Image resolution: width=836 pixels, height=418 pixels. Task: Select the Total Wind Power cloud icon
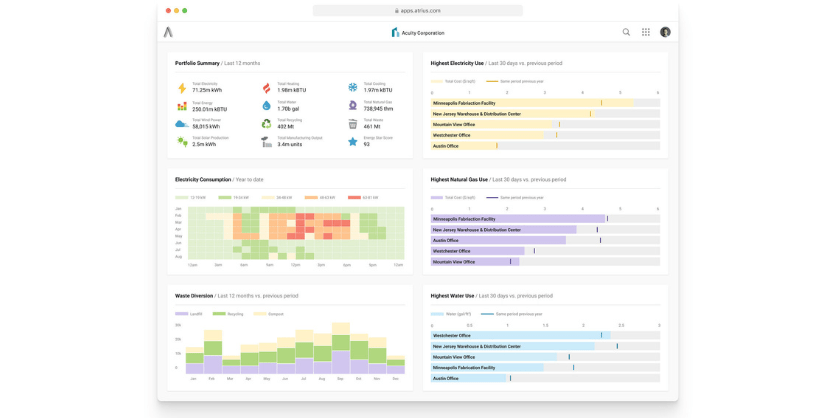(x=182, y=124)
